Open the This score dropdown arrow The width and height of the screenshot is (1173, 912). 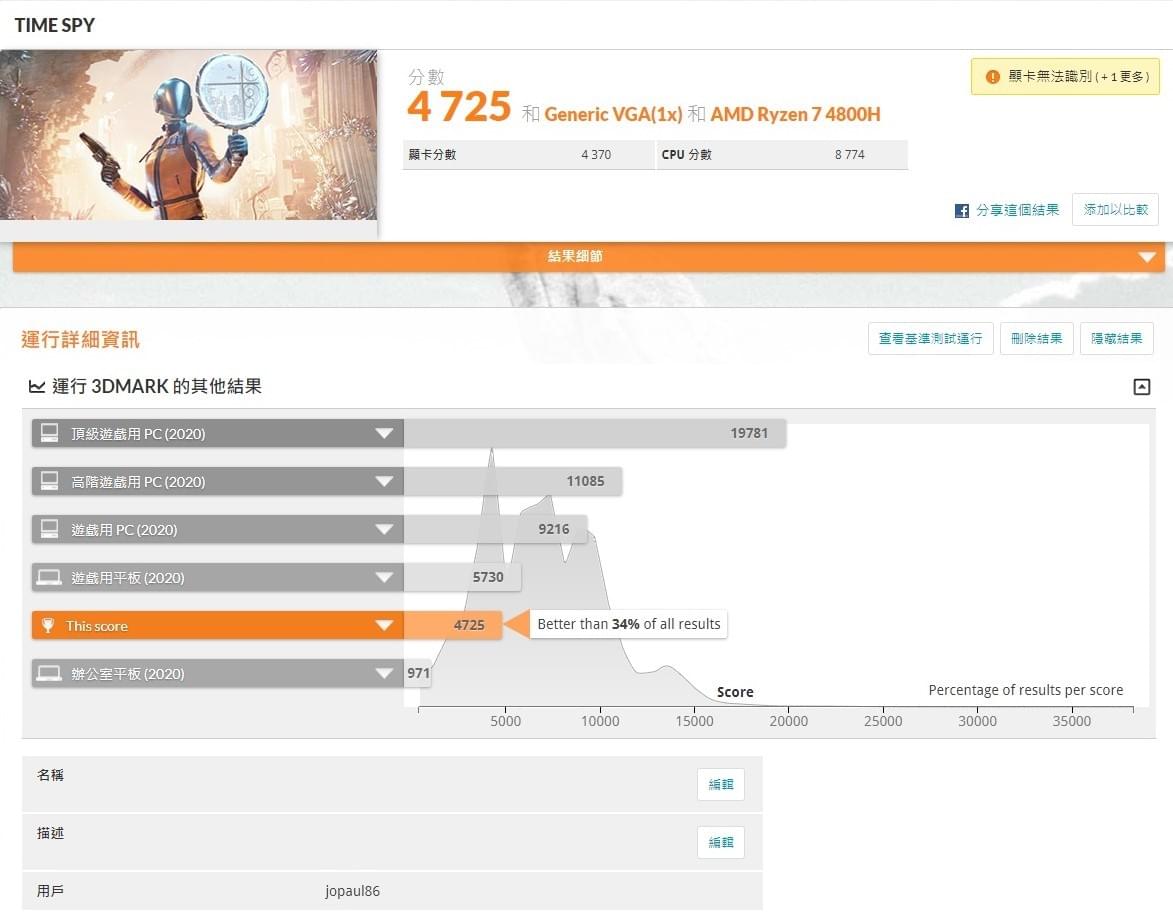tap(384, 625)
